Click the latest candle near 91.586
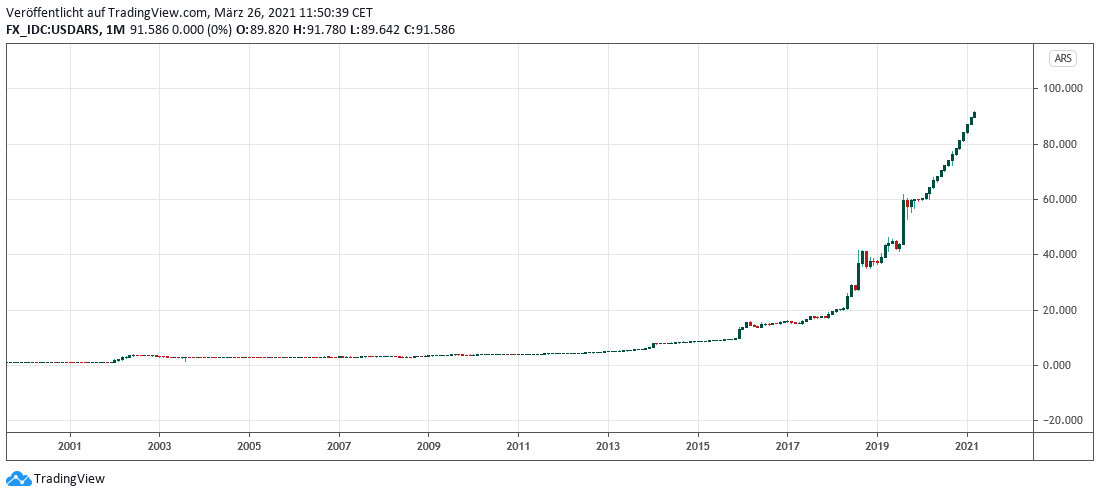The image size is (1100, 497). point(975,116)
